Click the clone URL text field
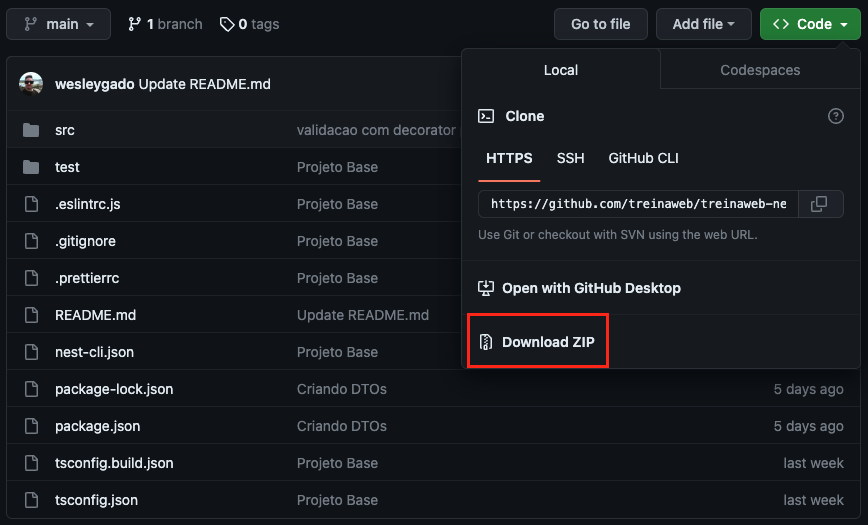Viewport: 868px width, 525px height. click(x=637, y=204)
